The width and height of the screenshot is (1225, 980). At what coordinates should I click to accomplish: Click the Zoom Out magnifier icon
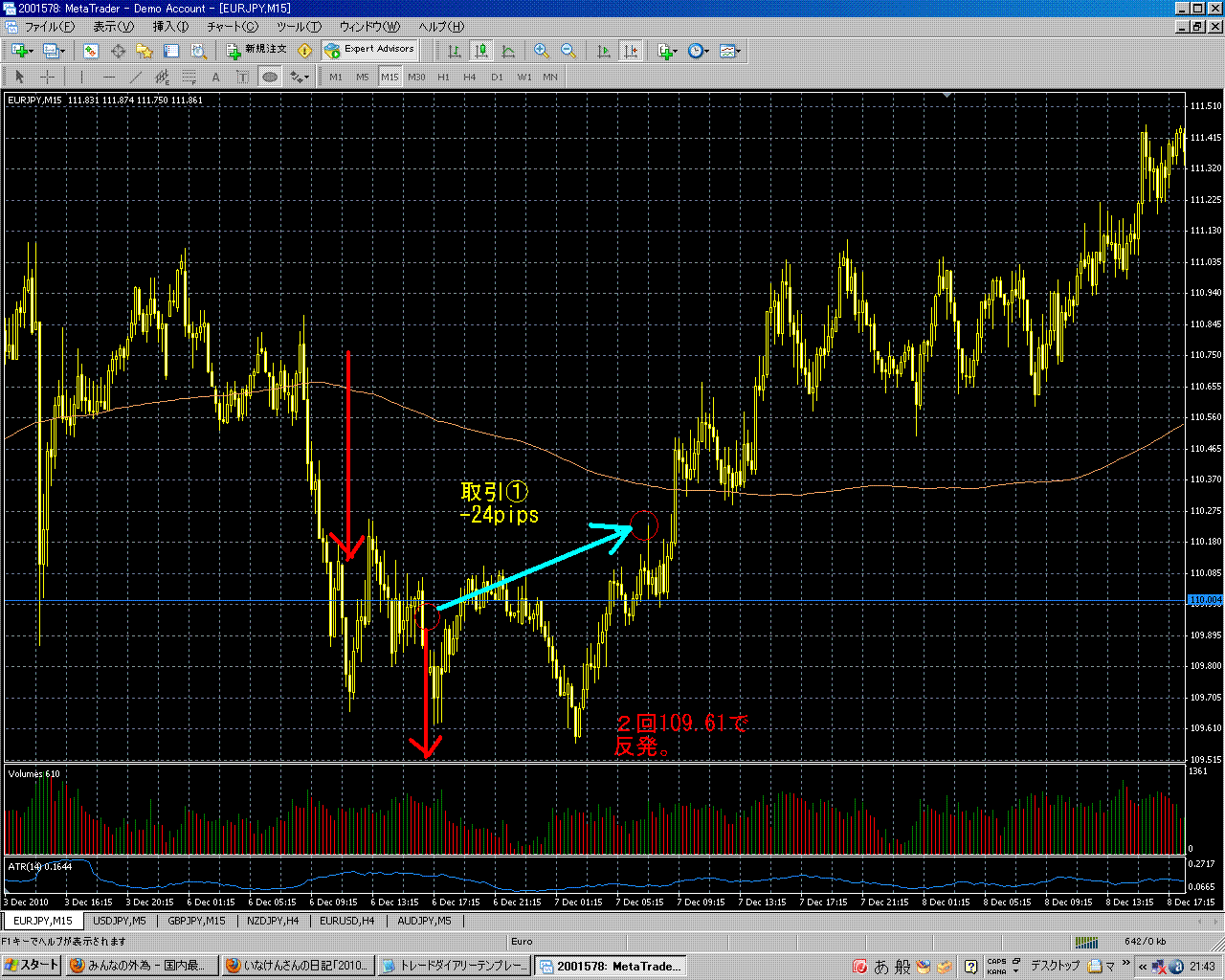pyautogui.click(x=568, y=51)
